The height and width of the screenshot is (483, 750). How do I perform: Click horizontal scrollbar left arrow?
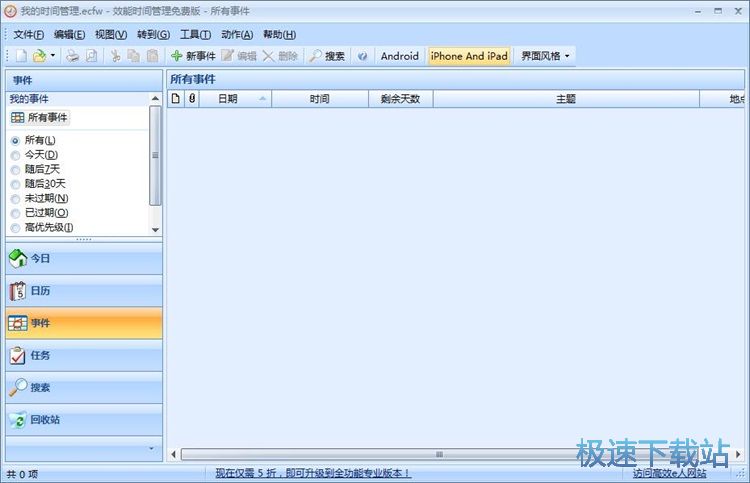point(173,454)
